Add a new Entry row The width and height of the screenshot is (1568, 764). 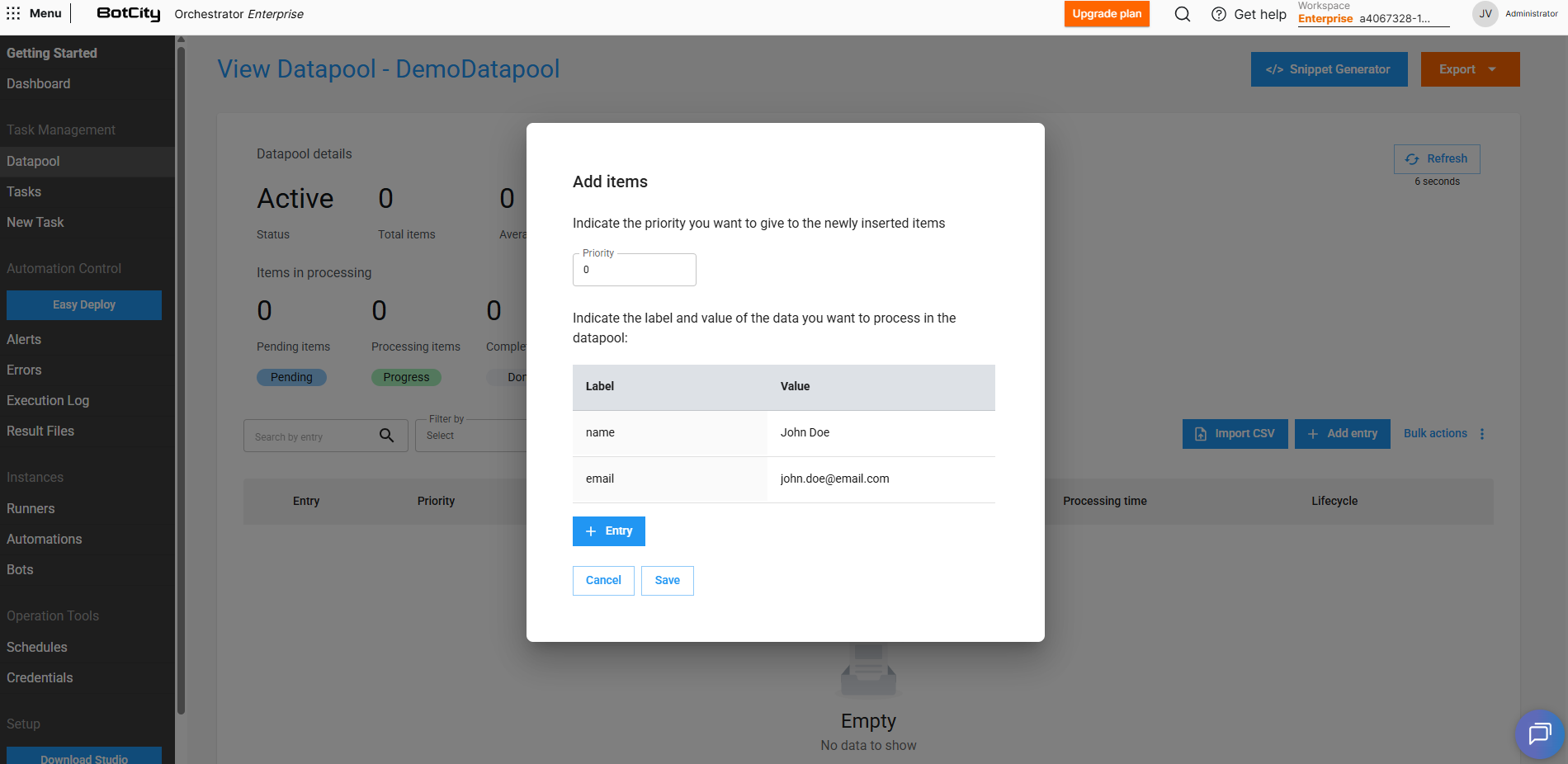point(608,531)
